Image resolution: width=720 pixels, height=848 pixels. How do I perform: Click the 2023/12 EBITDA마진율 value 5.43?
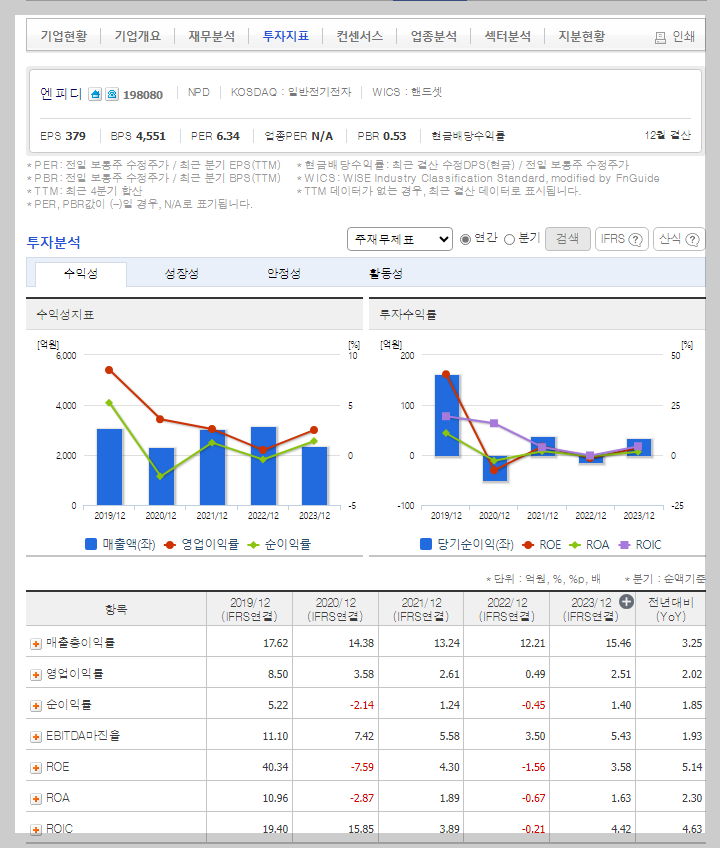620,737
